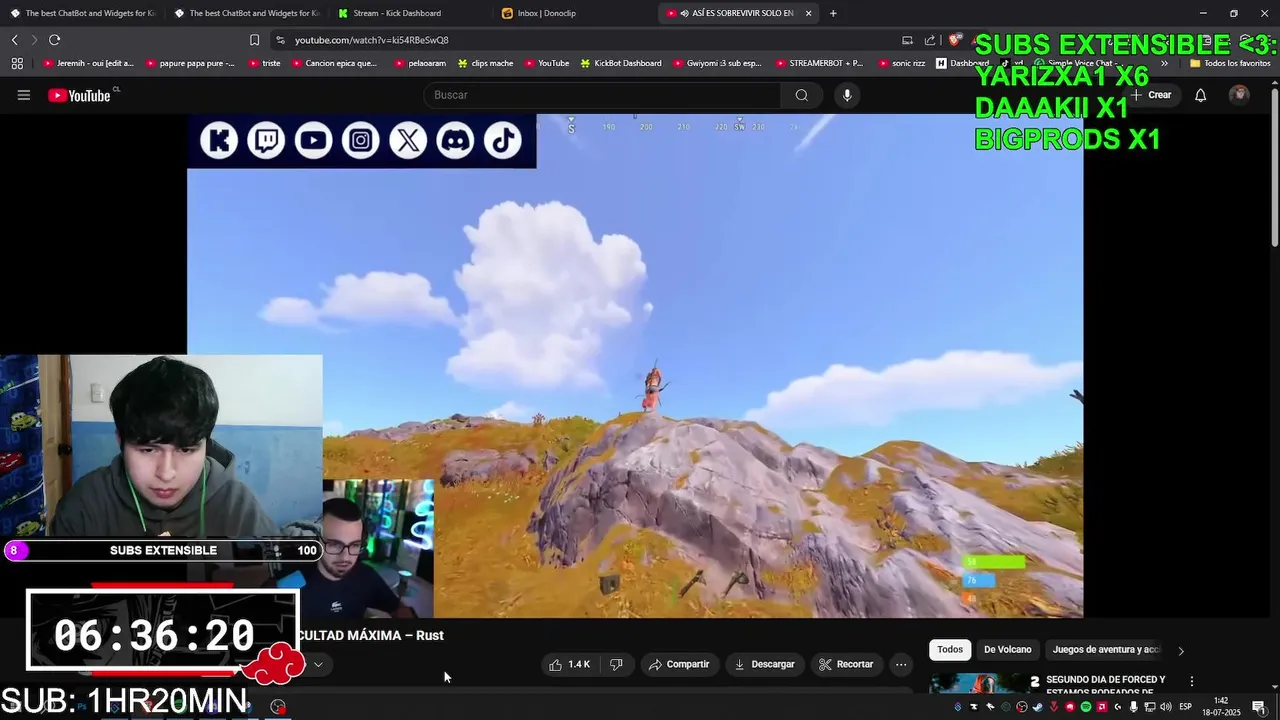Open the cast/screen icon in the address bar
Viewport: 1280px width, 720px height.
pyautogui.click(x=907, y=40)
